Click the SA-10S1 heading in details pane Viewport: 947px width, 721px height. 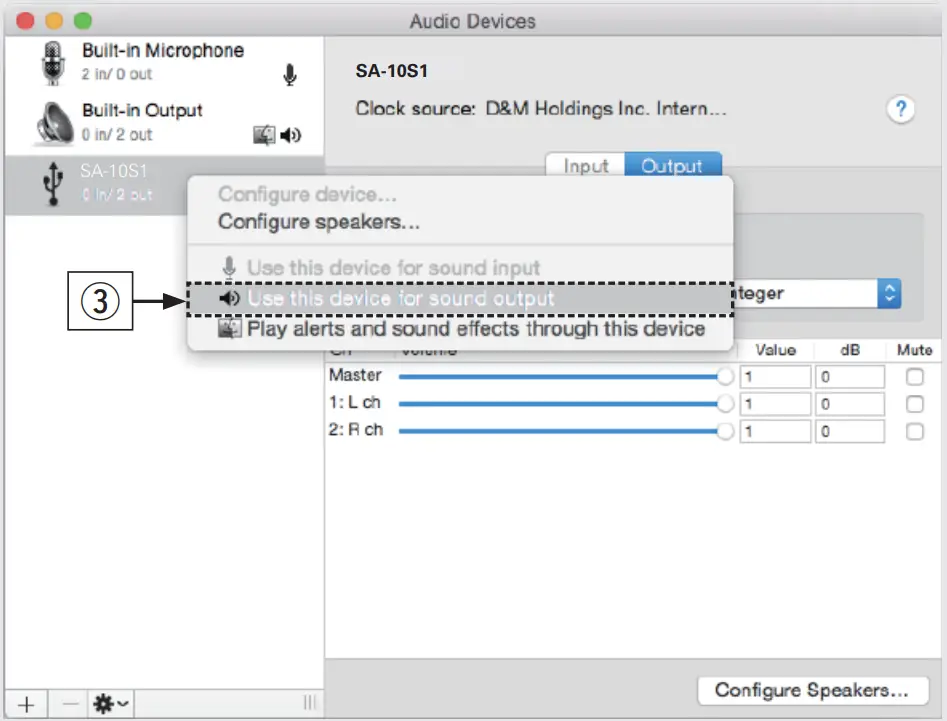[391, 71]
